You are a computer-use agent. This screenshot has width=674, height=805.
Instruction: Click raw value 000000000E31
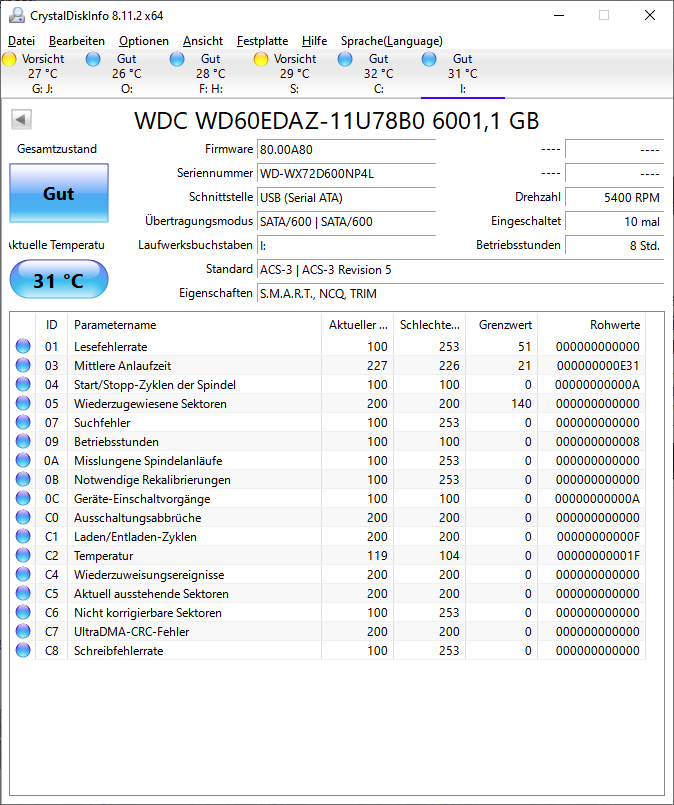[598, 366]
